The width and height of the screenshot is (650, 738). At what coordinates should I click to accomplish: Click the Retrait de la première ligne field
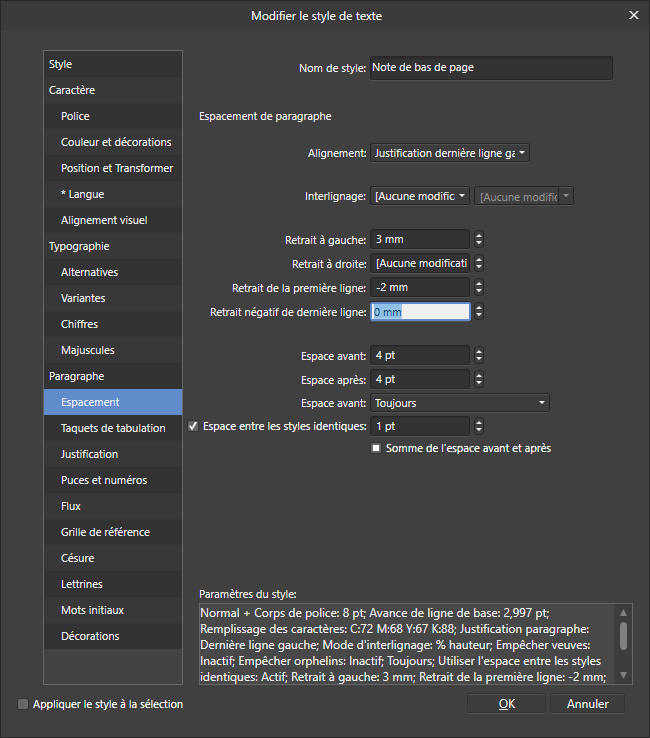[420, 287]
